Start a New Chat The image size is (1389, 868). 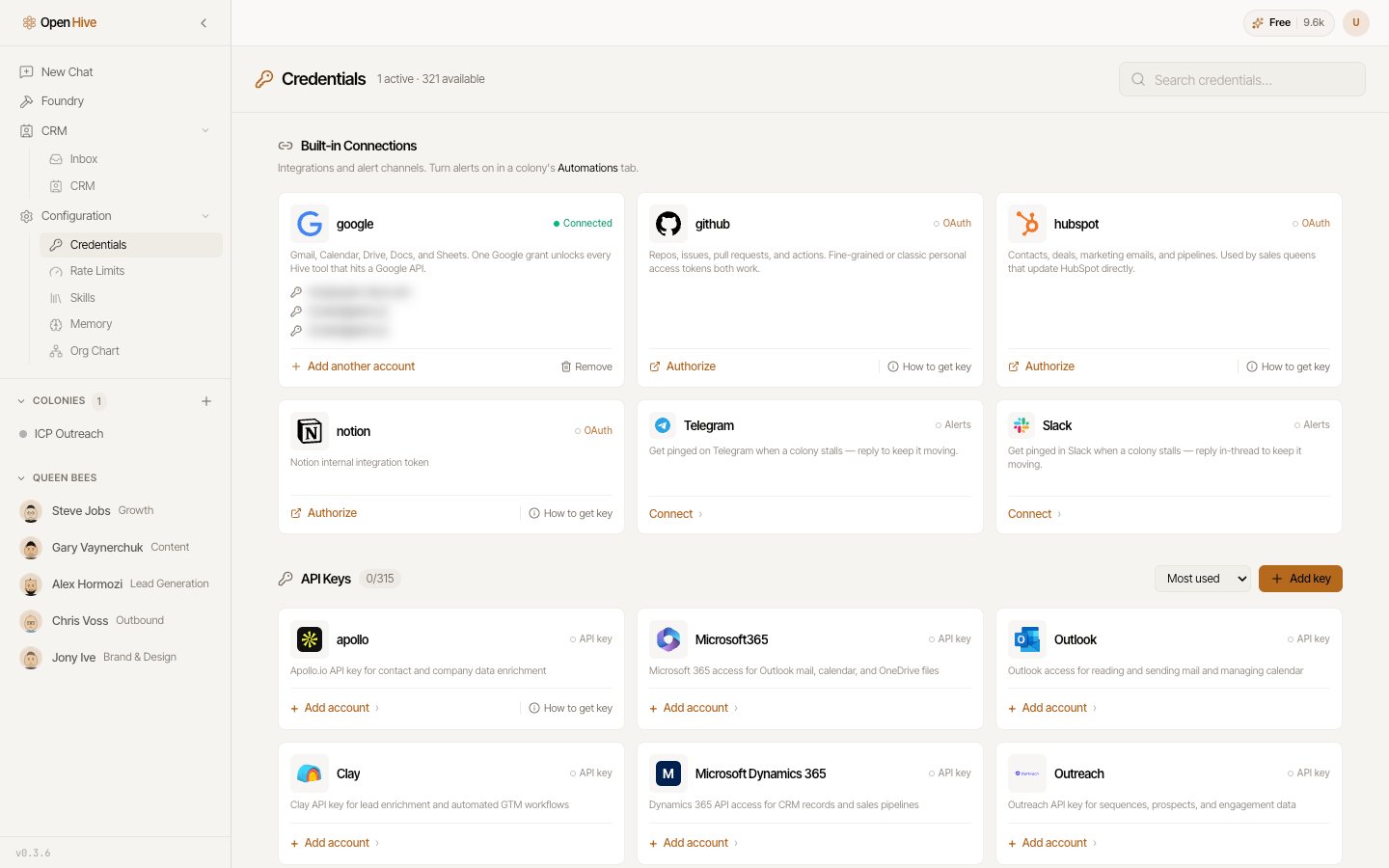115,72
